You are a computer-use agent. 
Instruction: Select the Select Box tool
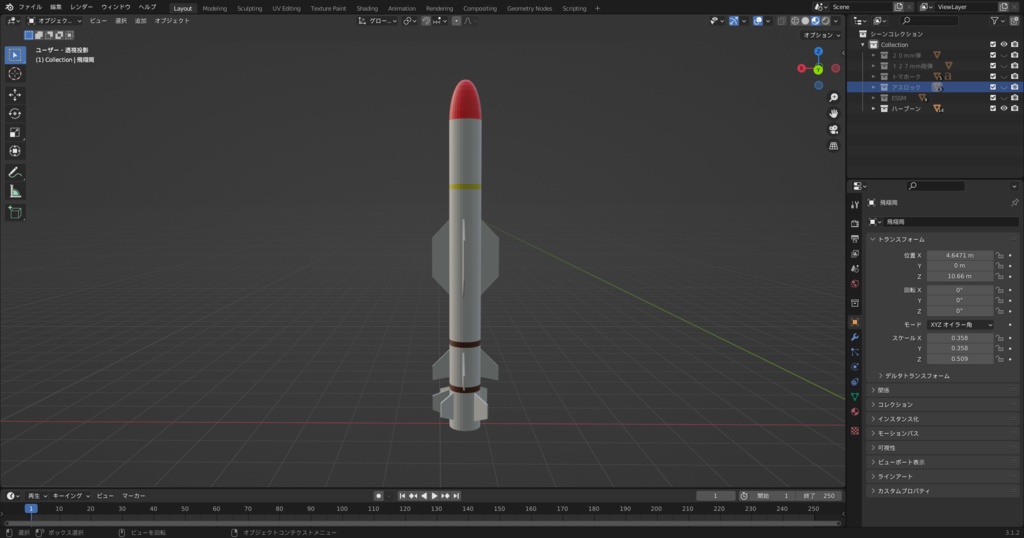click(x=15, y=55)
